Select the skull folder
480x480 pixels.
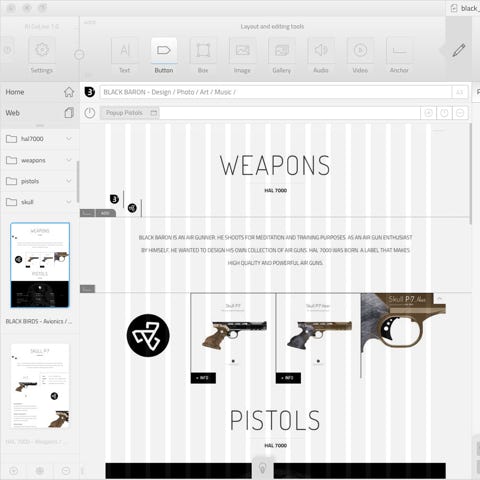[39, 202]
